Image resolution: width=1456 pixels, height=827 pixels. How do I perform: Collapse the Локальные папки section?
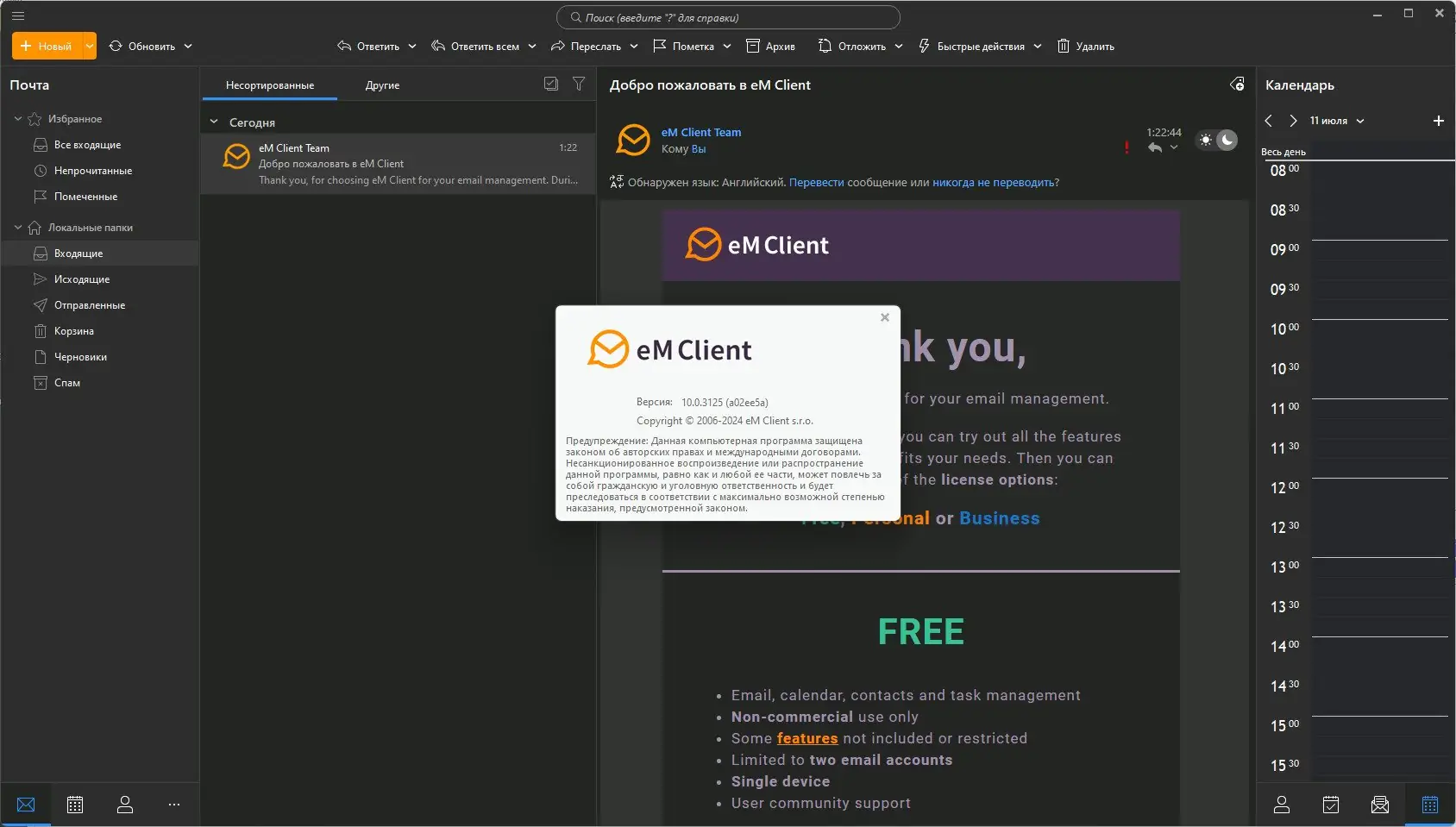pyautogui.click(x=18, y=228)
